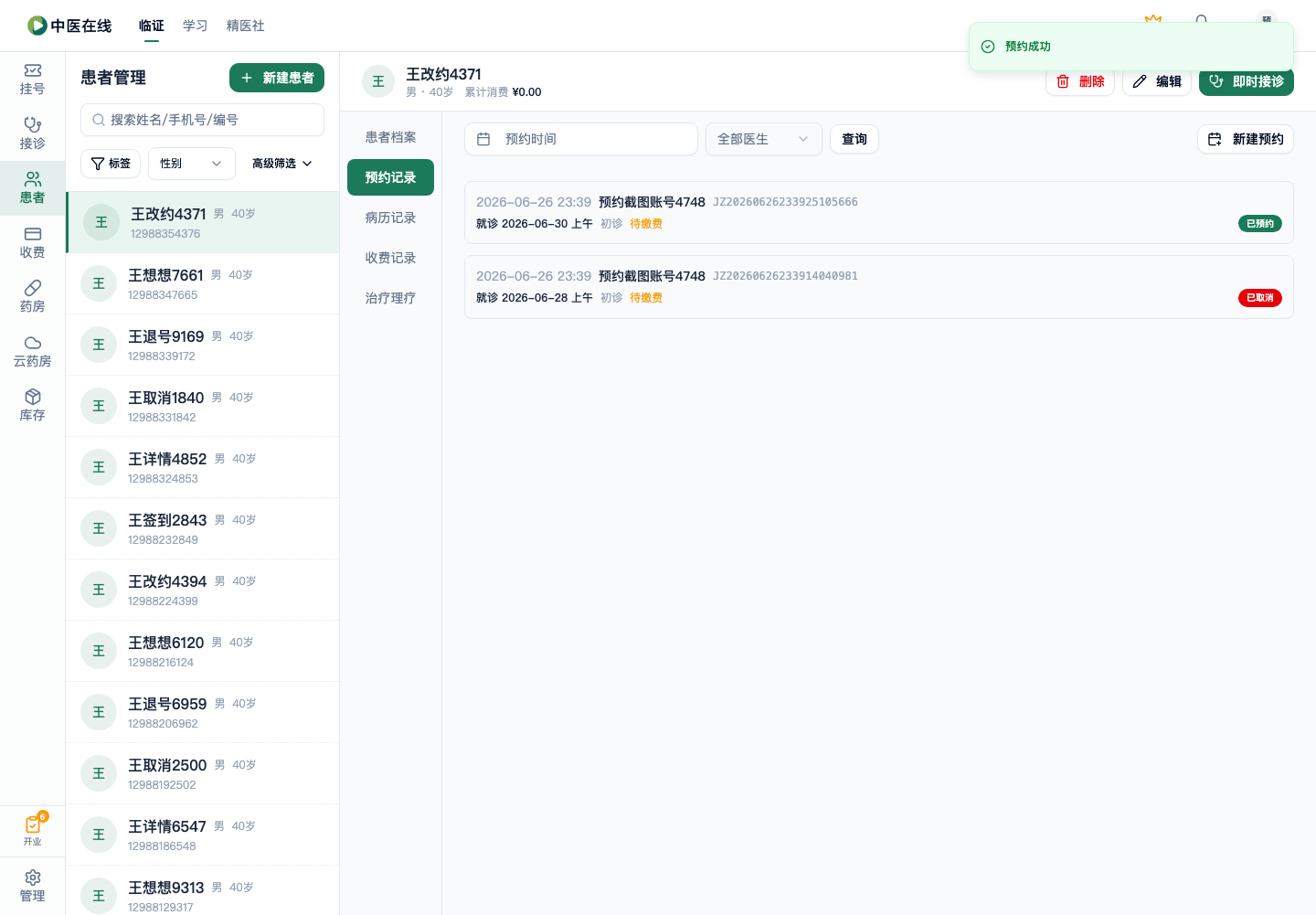This screenshot has width=1316, height=915.
Task: Select patient 王改约4394
Action: [x=202, y=590]
